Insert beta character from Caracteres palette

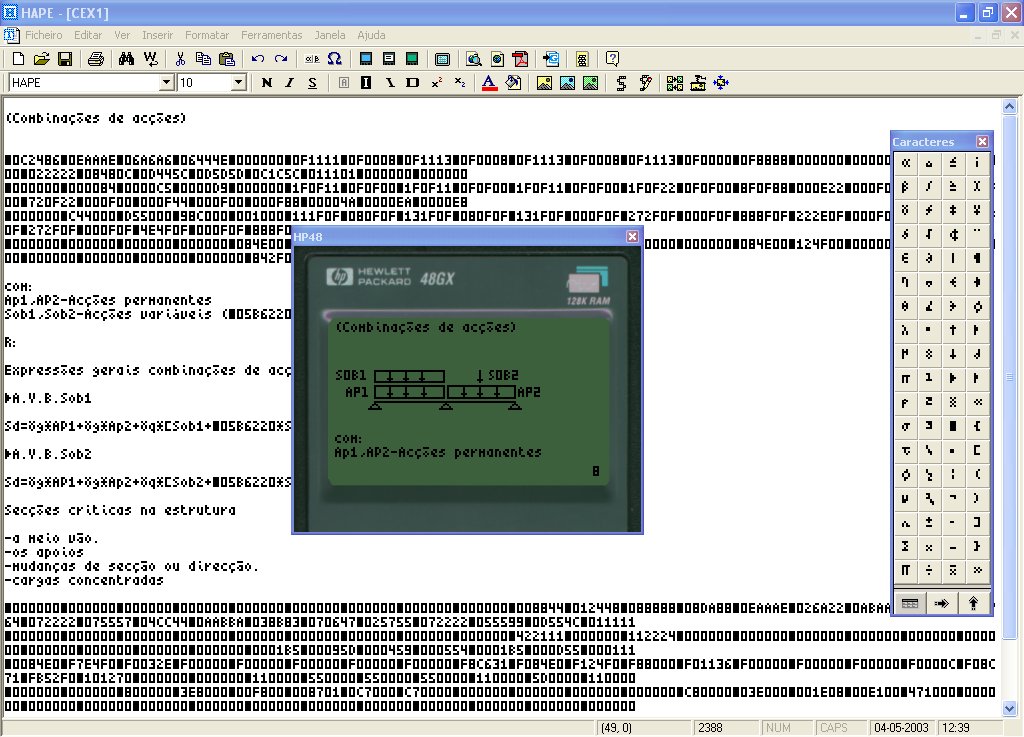pos(905,187)
